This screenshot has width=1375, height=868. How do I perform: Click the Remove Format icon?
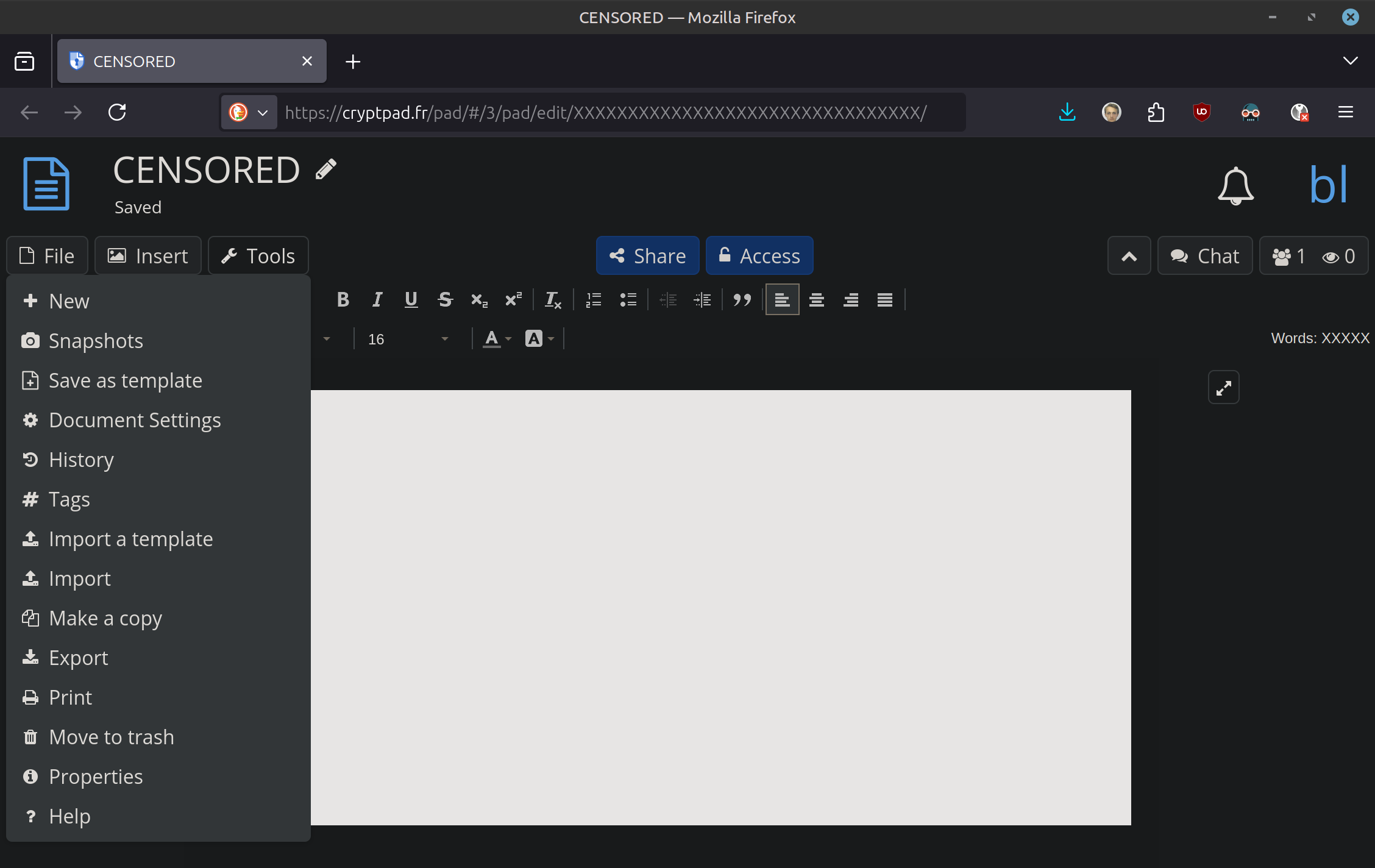point(552,300)
